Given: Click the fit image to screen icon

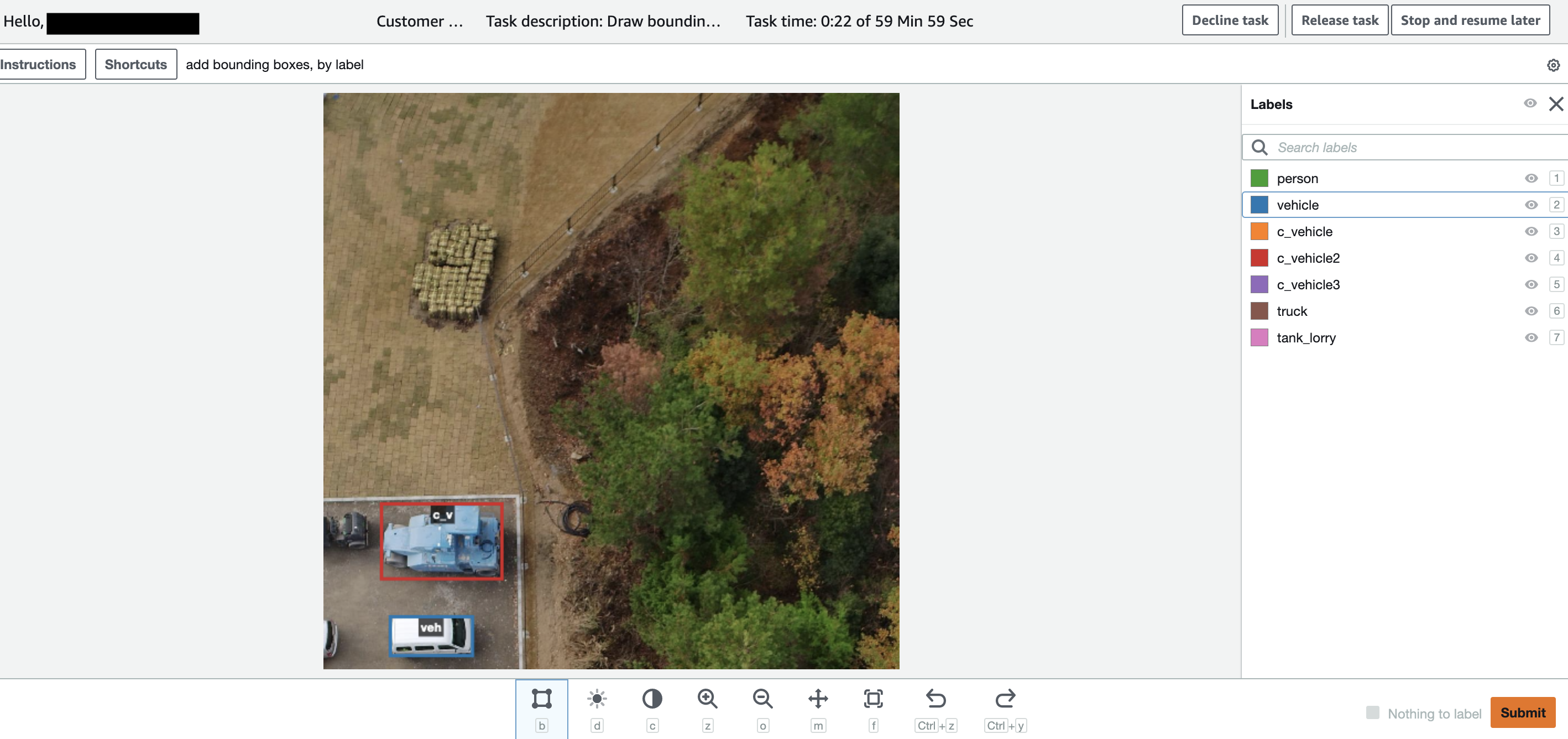Looking at the screenshot, I should point(873,699).
